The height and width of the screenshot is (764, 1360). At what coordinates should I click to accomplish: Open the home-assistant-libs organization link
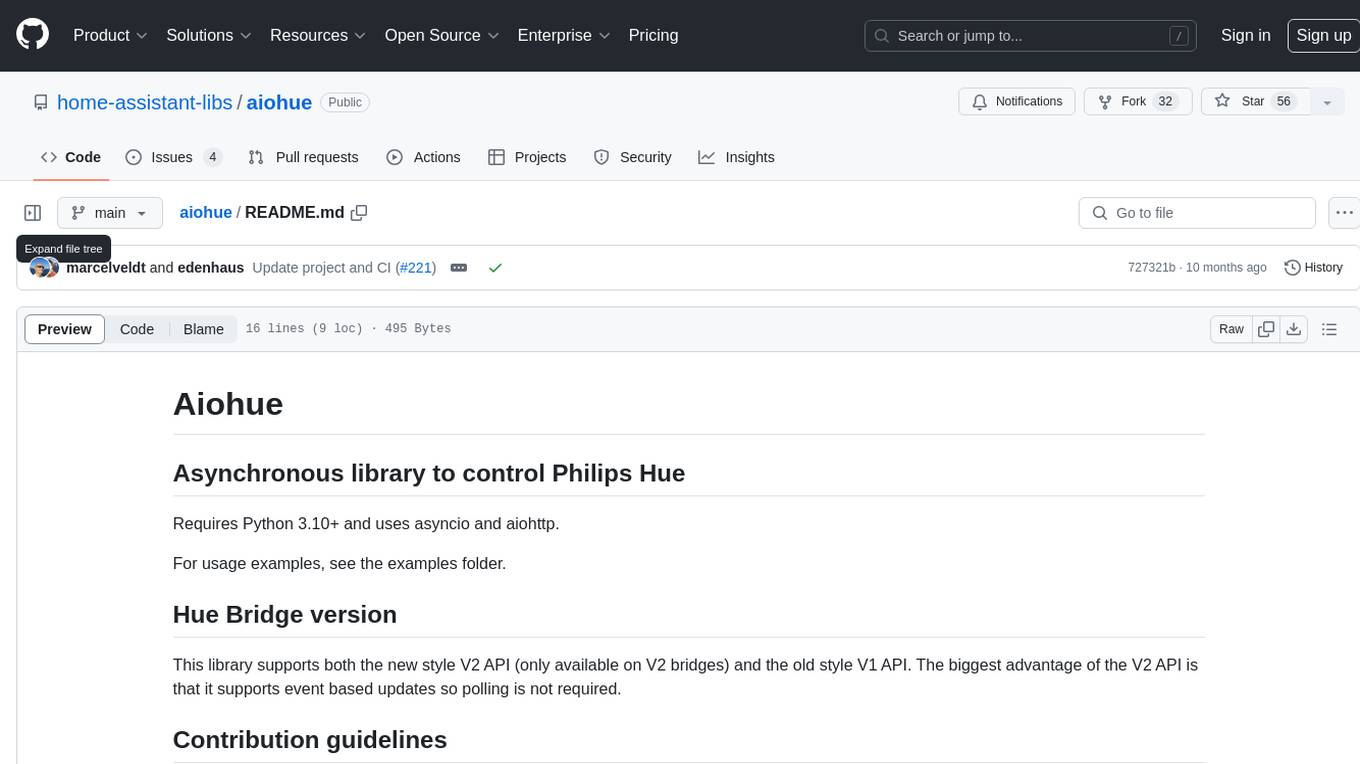(x=144, y=102)
